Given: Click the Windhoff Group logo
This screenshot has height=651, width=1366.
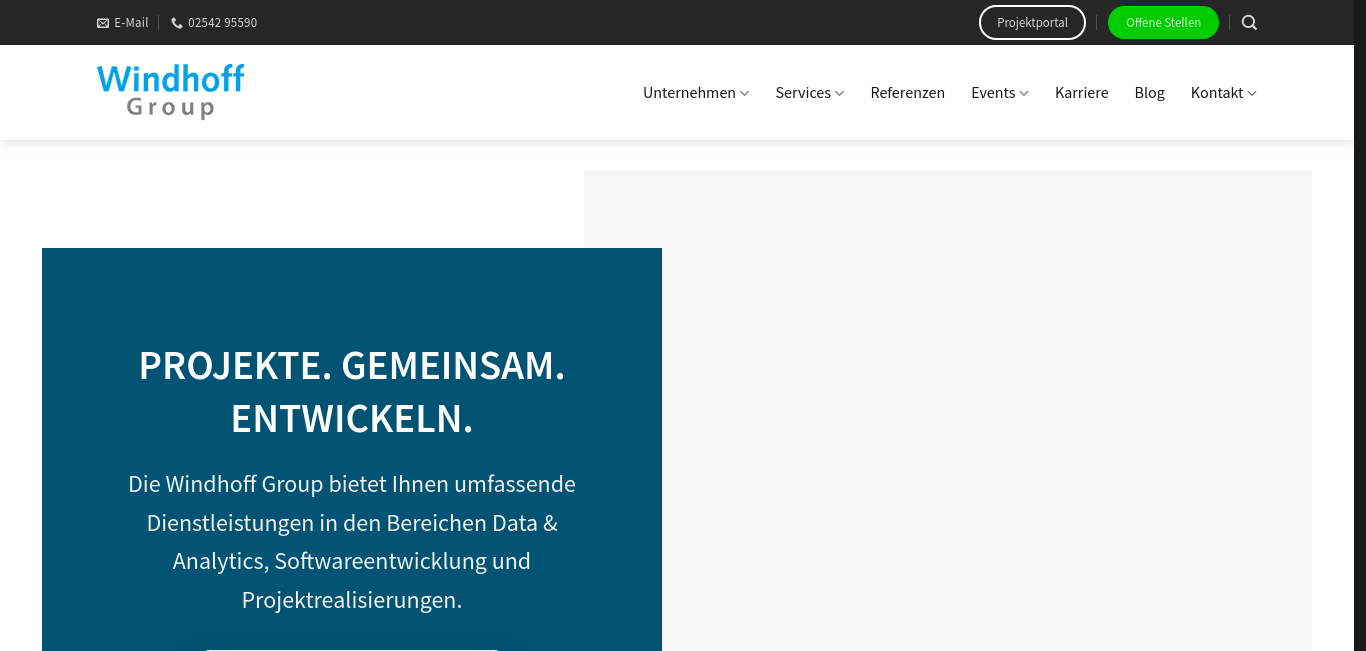Looking at the screenshot, I should click(x=171, y=91).
